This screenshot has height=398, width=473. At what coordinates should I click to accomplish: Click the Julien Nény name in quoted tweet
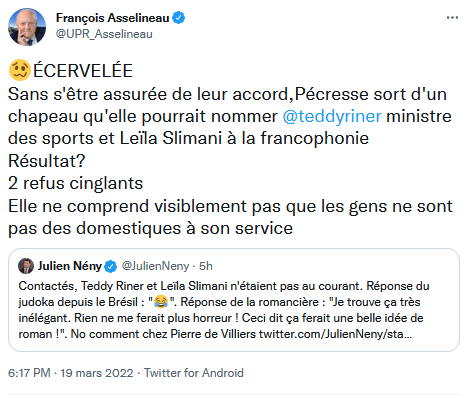69,266
